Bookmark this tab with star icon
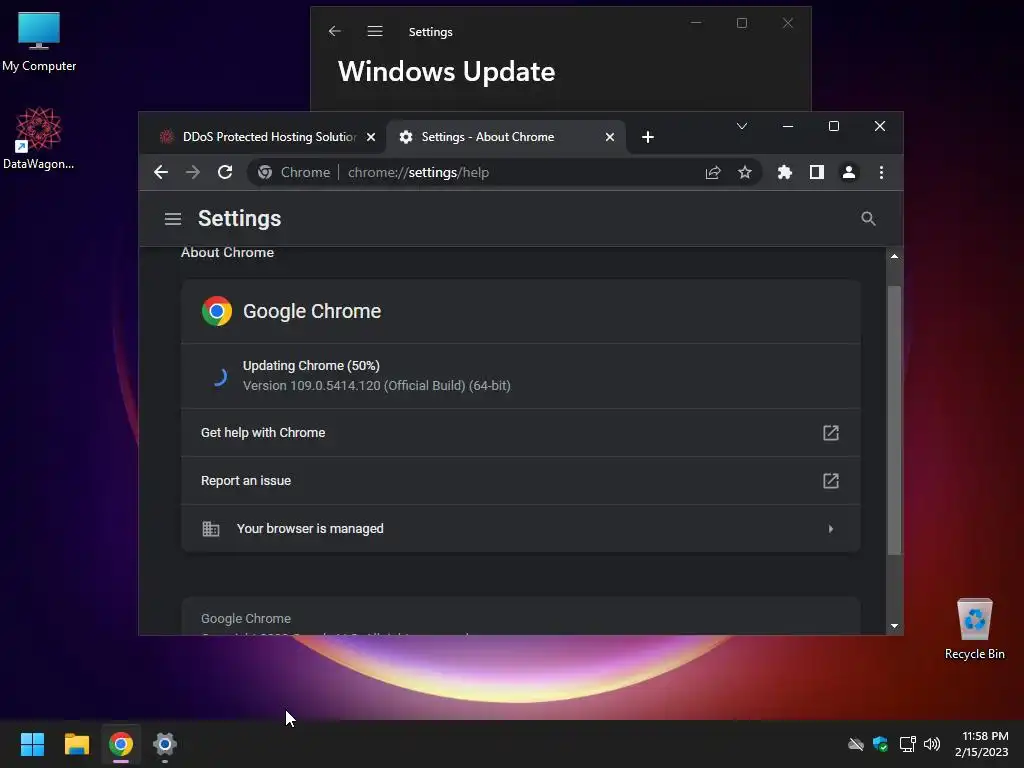Viewport: 1024px width, 768px height. 744,172
